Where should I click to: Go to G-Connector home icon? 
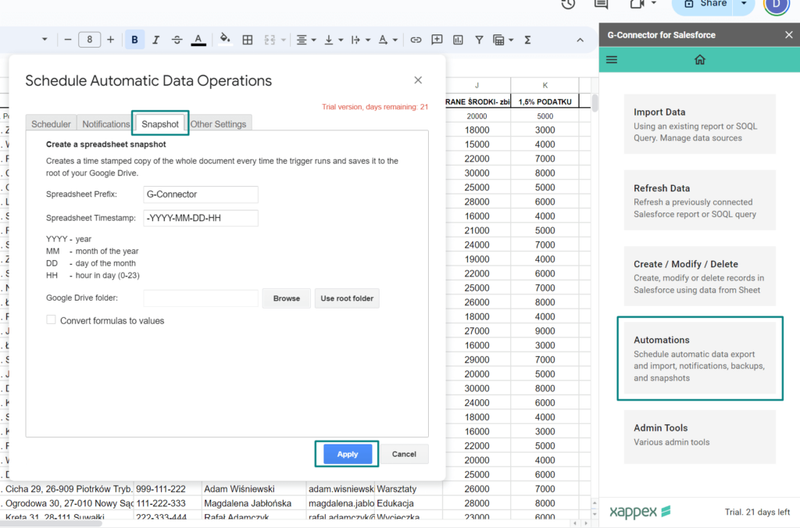(x=699, y=60)
